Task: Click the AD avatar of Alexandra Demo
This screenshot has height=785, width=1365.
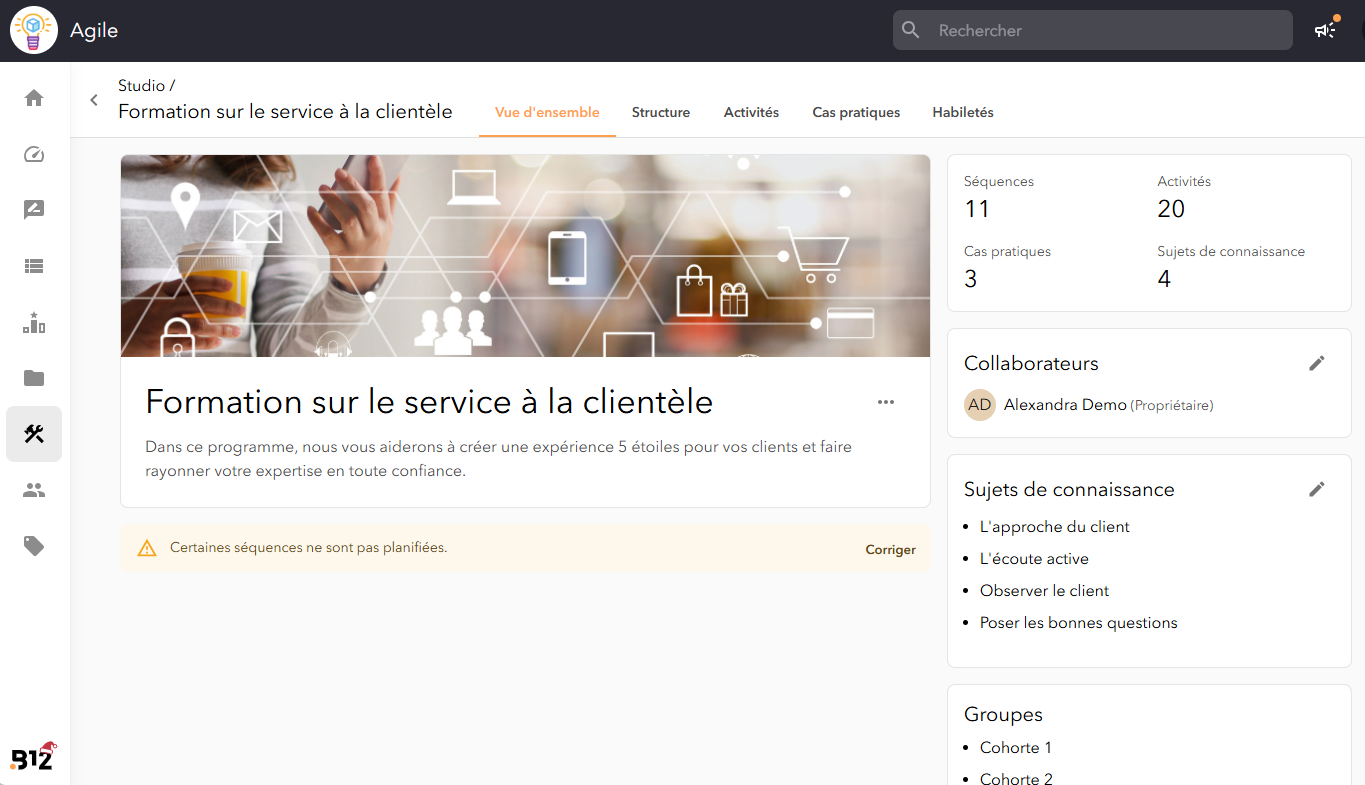Action: coord(980,405)
